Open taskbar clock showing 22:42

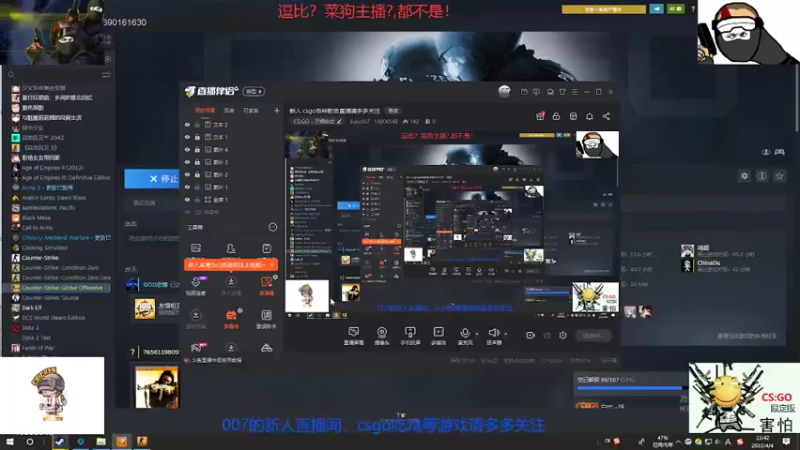click(762, 441)
